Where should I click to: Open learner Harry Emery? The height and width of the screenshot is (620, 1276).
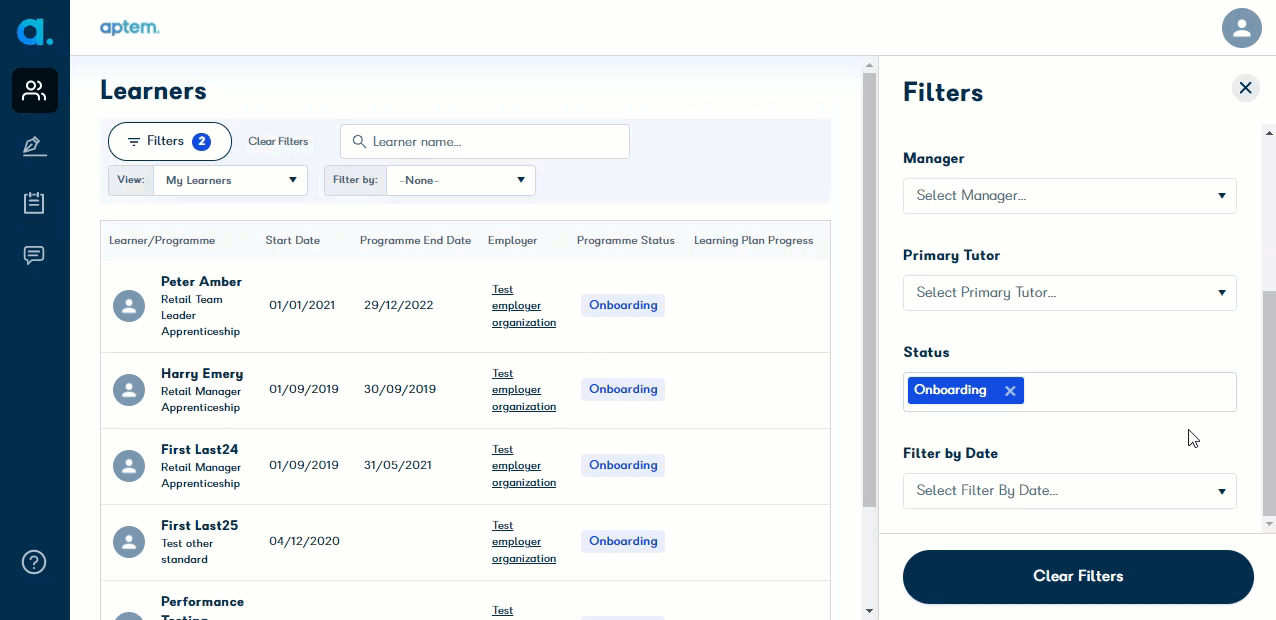pyautogui.click(x=202, y=374)
